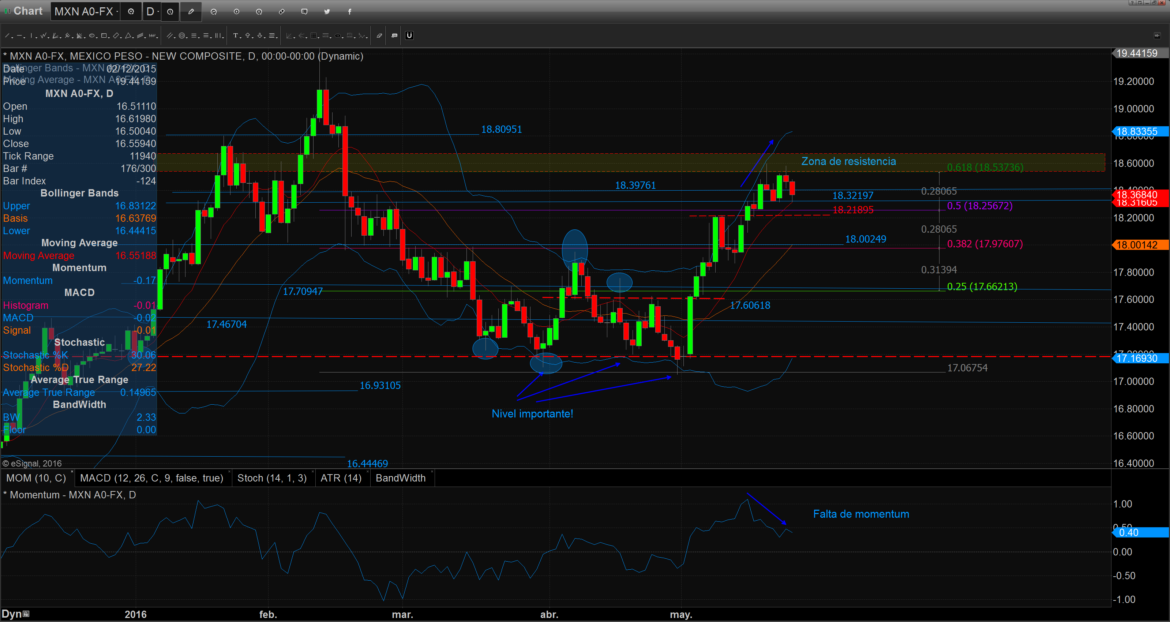Click the 18.00142 orange price marker
This screenshot has width=1170, height=622.
(x=1140, y=245)
